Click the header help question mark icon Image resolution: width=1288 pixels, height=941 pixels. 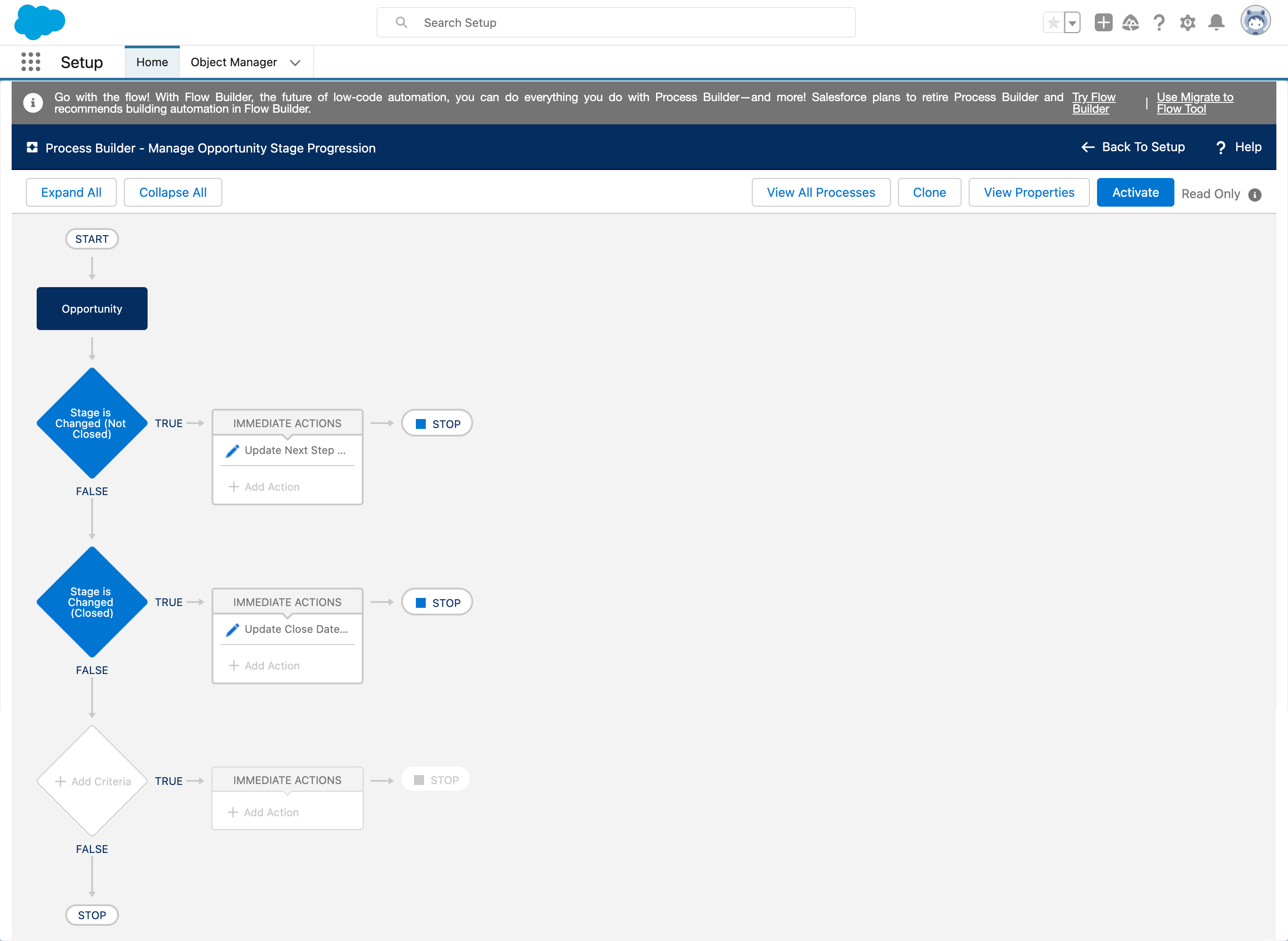pos(1159,22)
